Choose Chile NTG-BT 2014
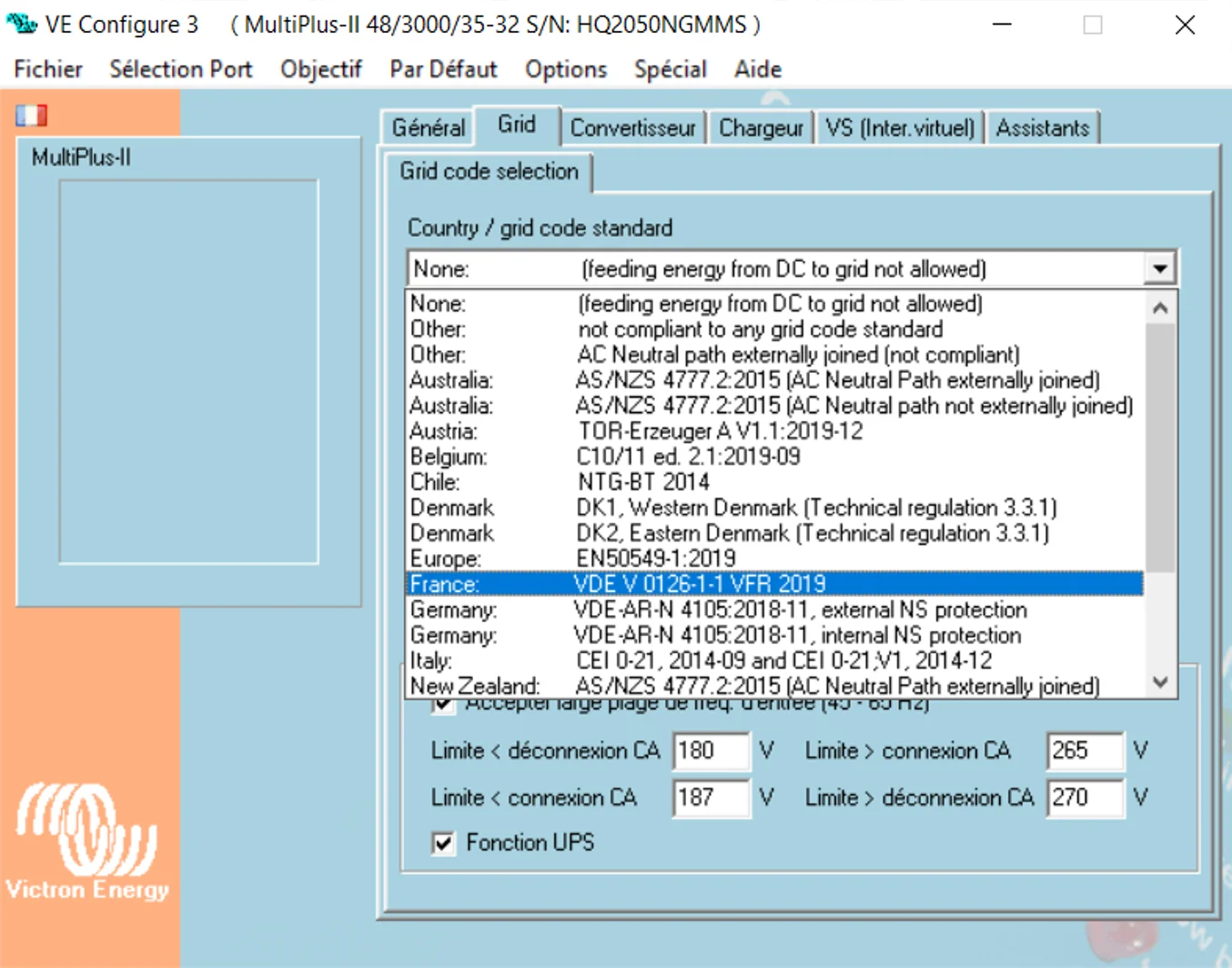Viewport: 1232px width, 968px height. coord(775,482)
